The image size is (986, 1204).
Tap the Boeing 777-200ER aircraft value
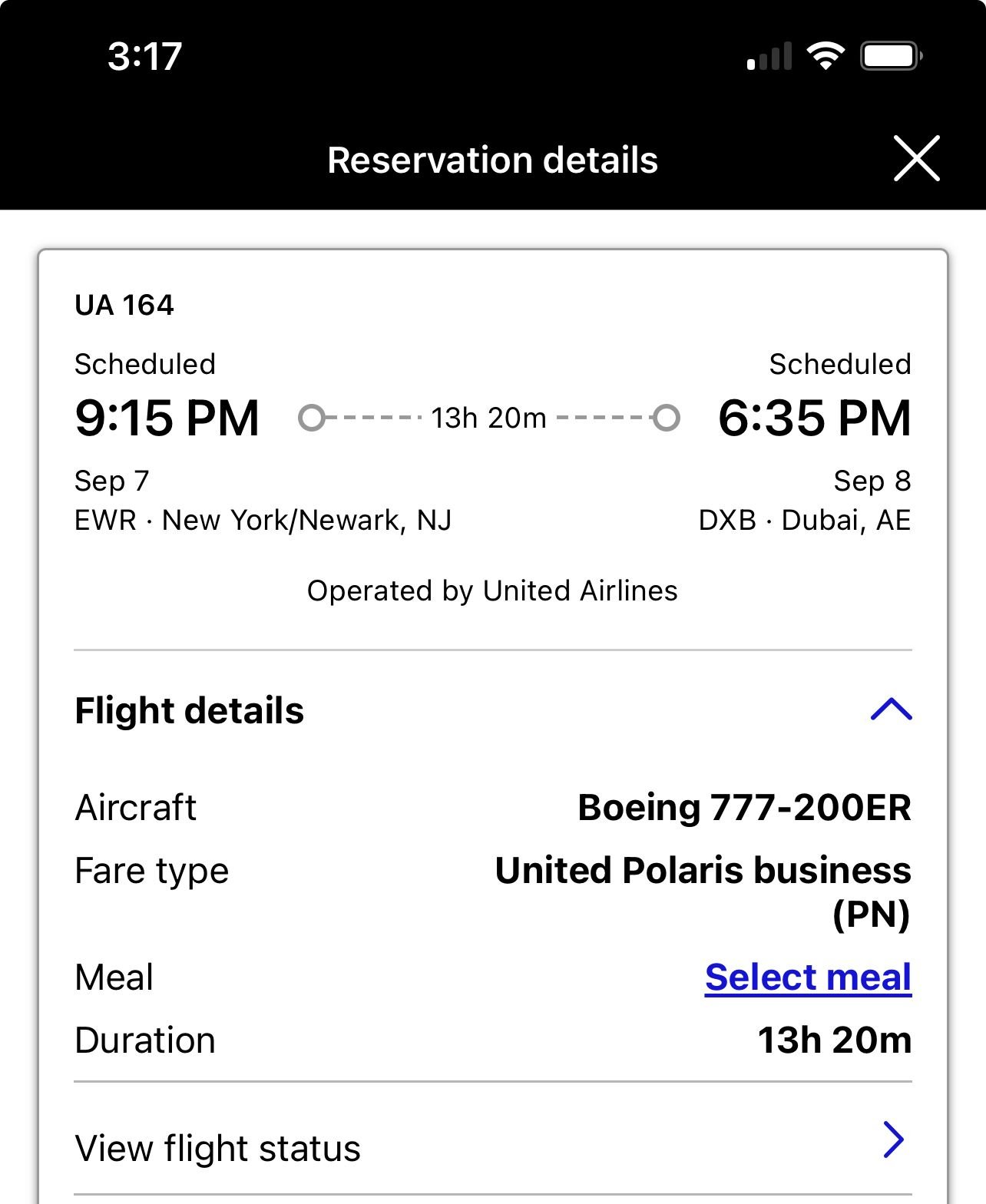[x=744, y=808]
